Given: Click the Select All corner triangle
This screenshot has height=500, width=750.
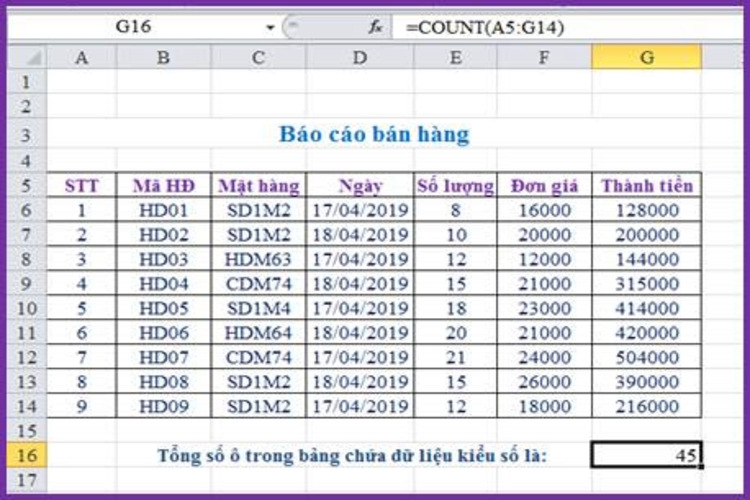Looking at the screenshot, I should (x=28, y=57).
